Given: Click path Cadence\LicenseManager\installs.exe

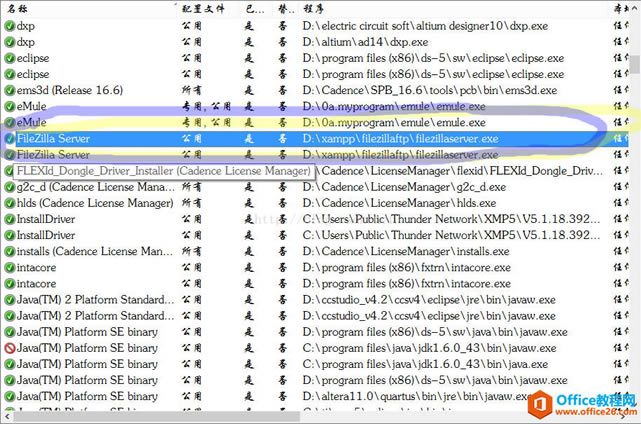Looking at the screenshot, I should point(406,251).
